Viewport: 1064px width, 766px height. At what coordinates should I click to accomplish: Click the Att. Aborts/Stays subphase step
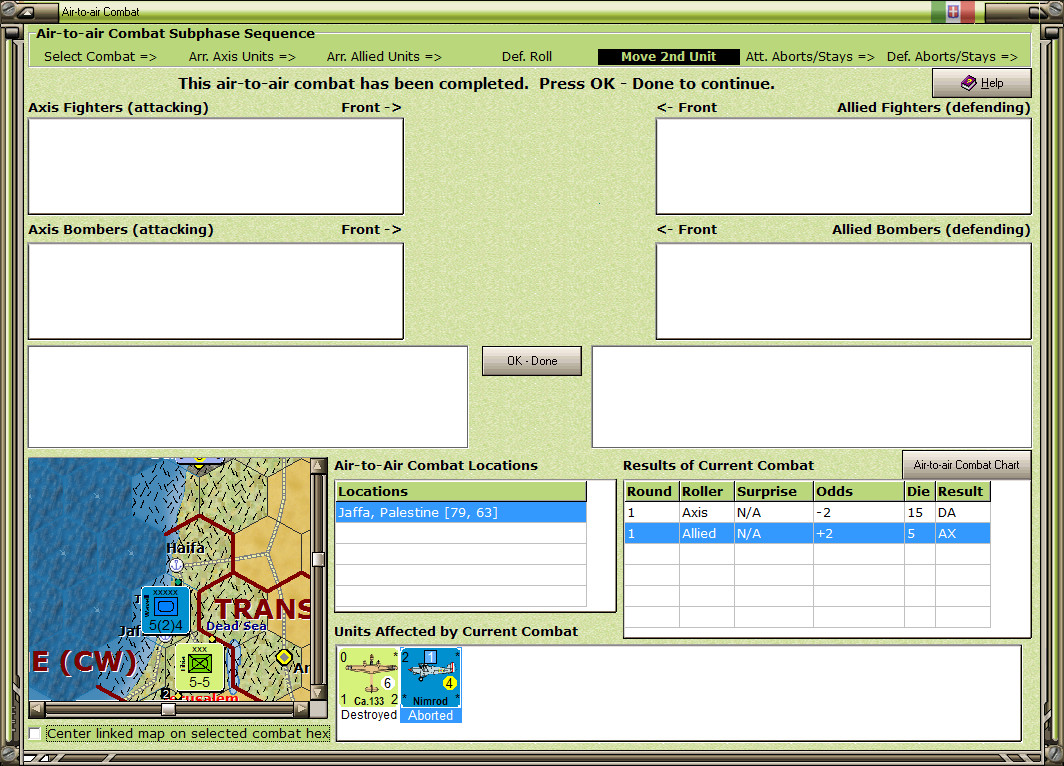click(x=810, y=57)
